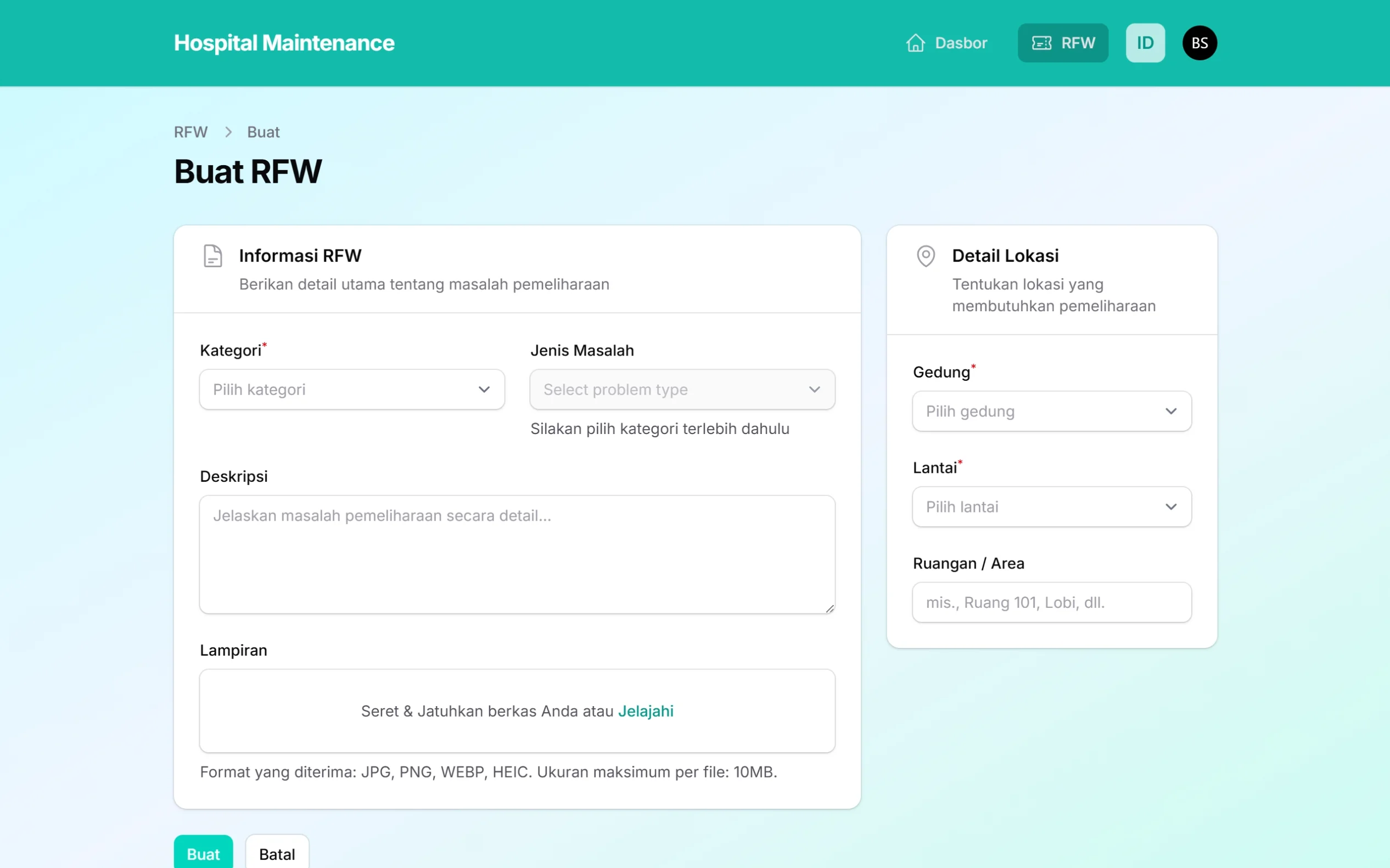This screenshot has width=1390, height=868.
Task: Click the Hospital Maintenance logo title
Action: pyautogui.click(x=284, y=43)
